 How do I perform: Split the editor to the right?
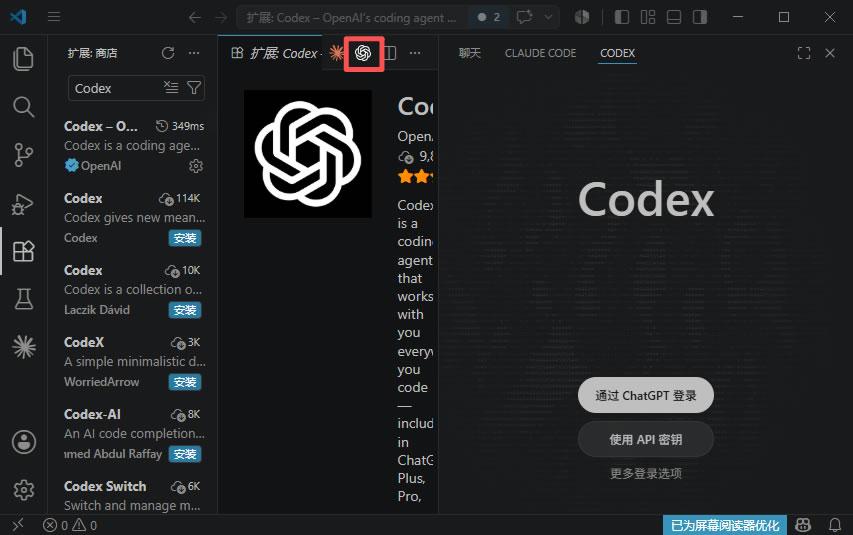pos(390,53)
